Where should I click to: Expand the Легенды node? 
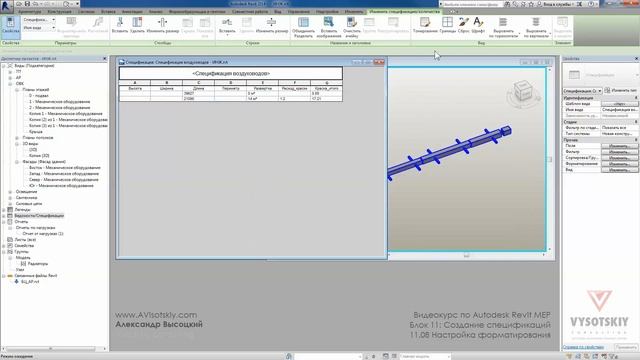point(4,210)
